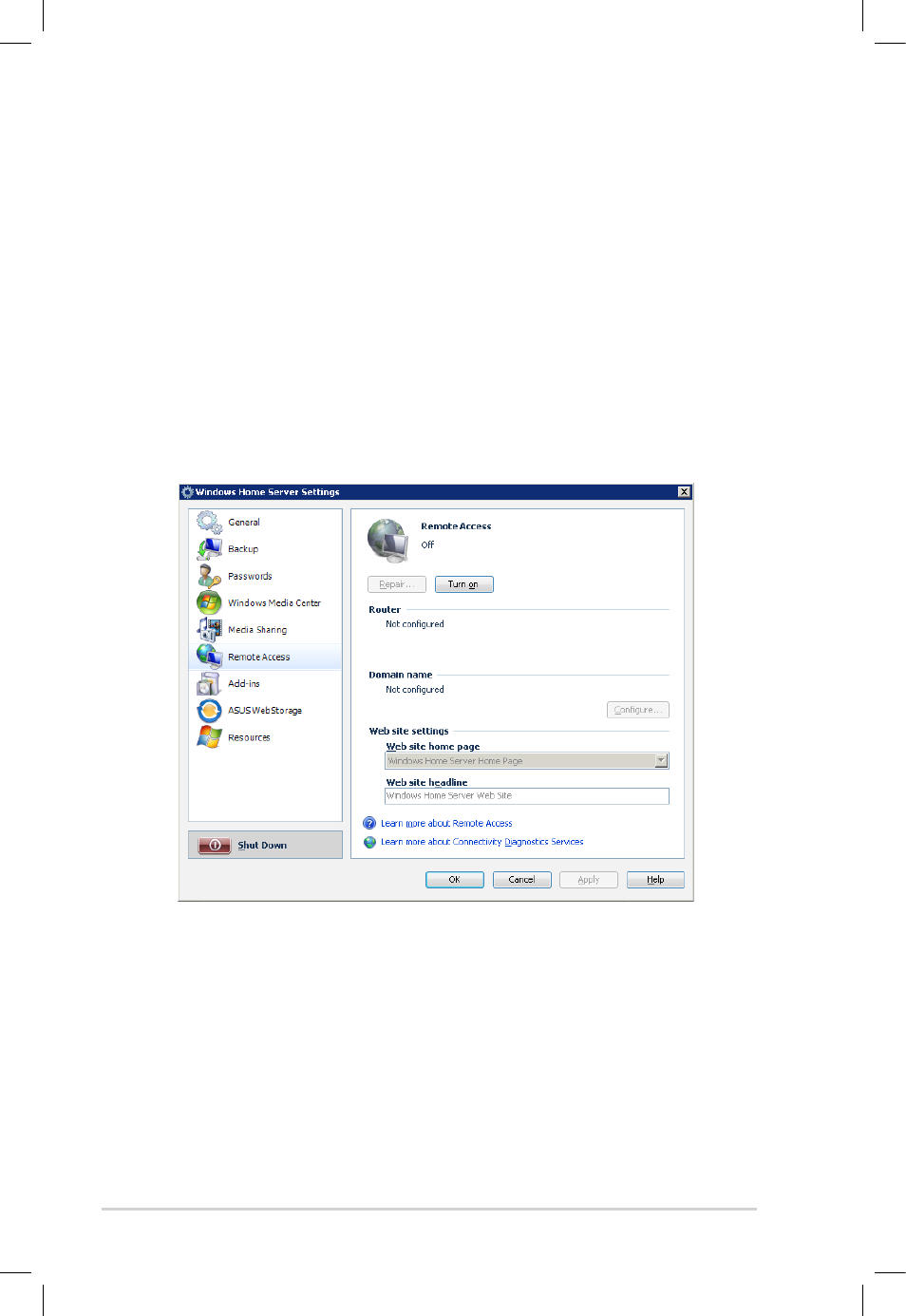Click the Web site headline text field

[527, 796]
